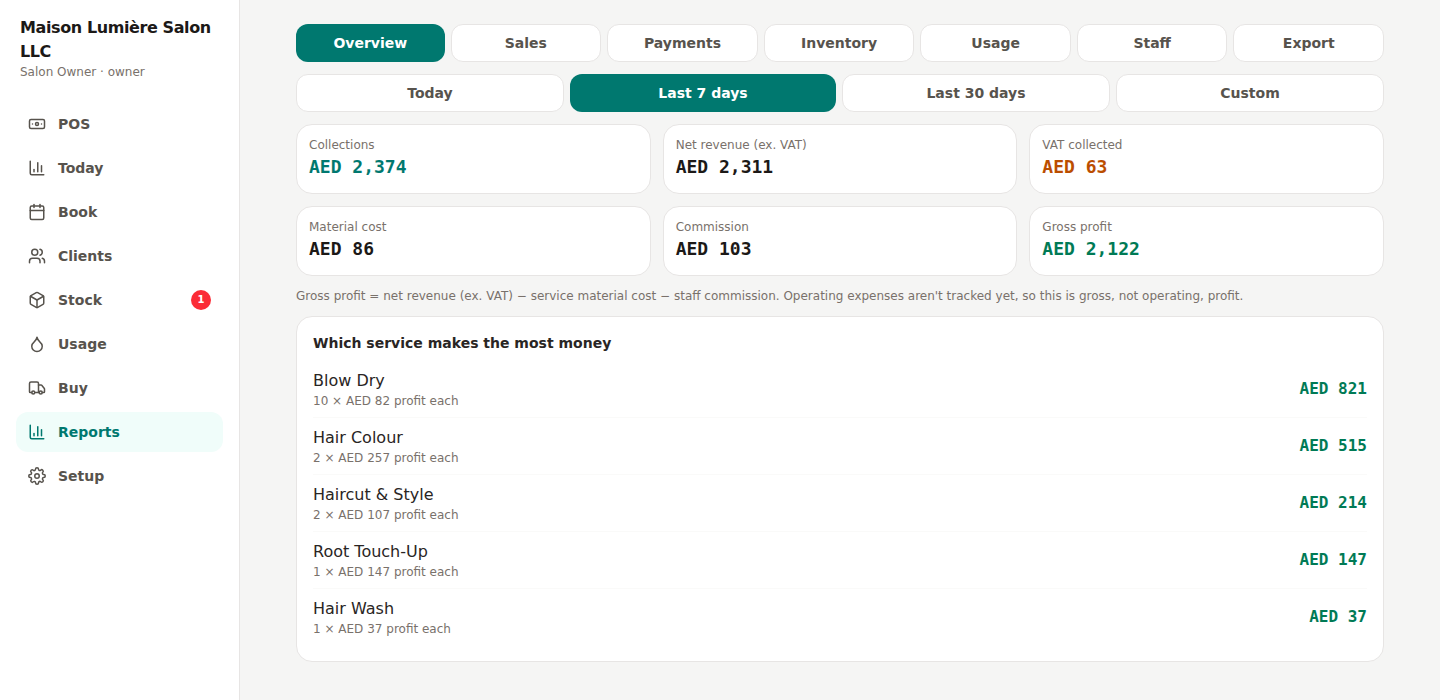1440x700 pixels.
Task: Click the Clients people icon
Action: 37,256
